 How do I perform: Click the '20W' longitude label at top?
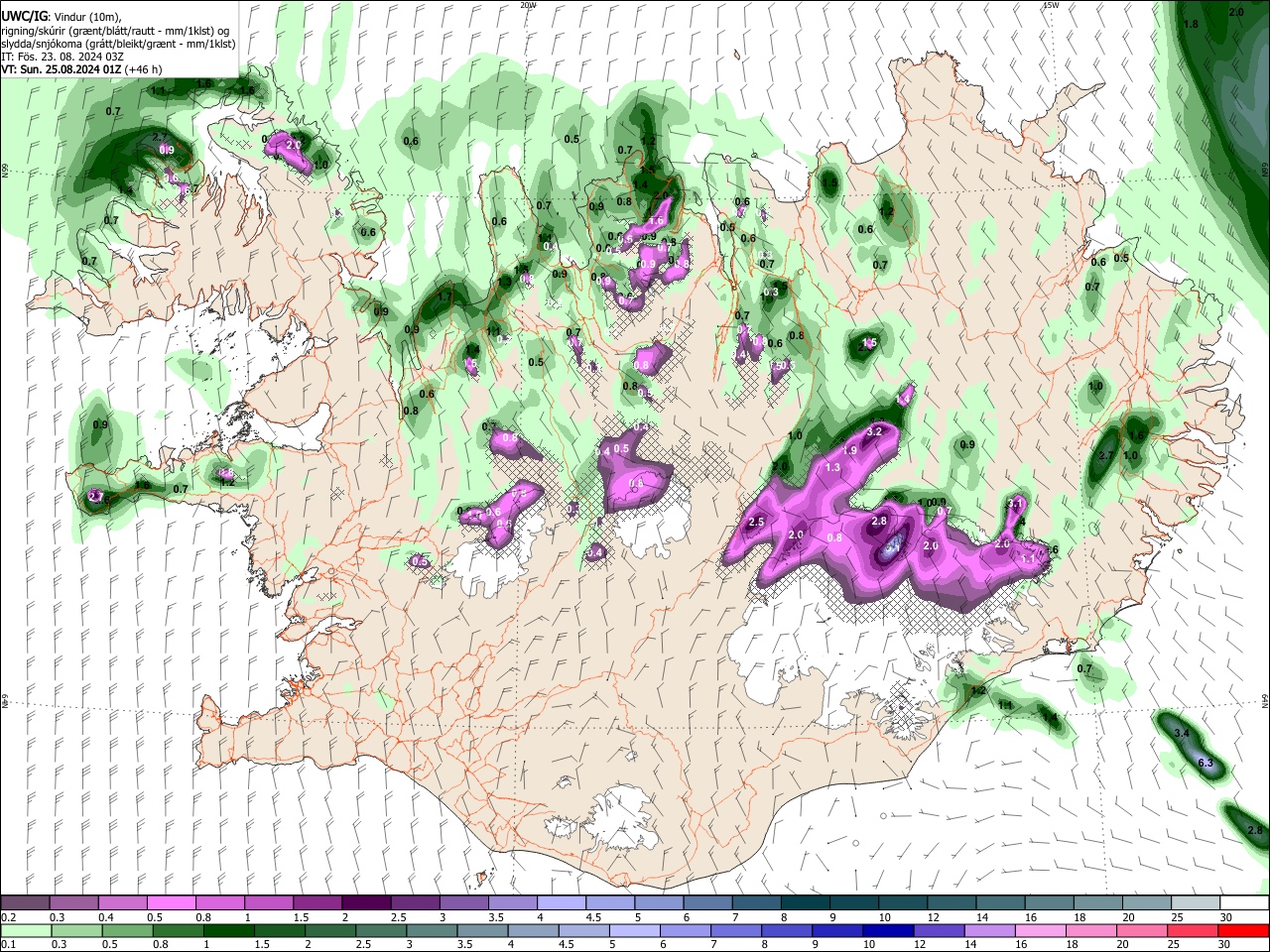point(528,5)
